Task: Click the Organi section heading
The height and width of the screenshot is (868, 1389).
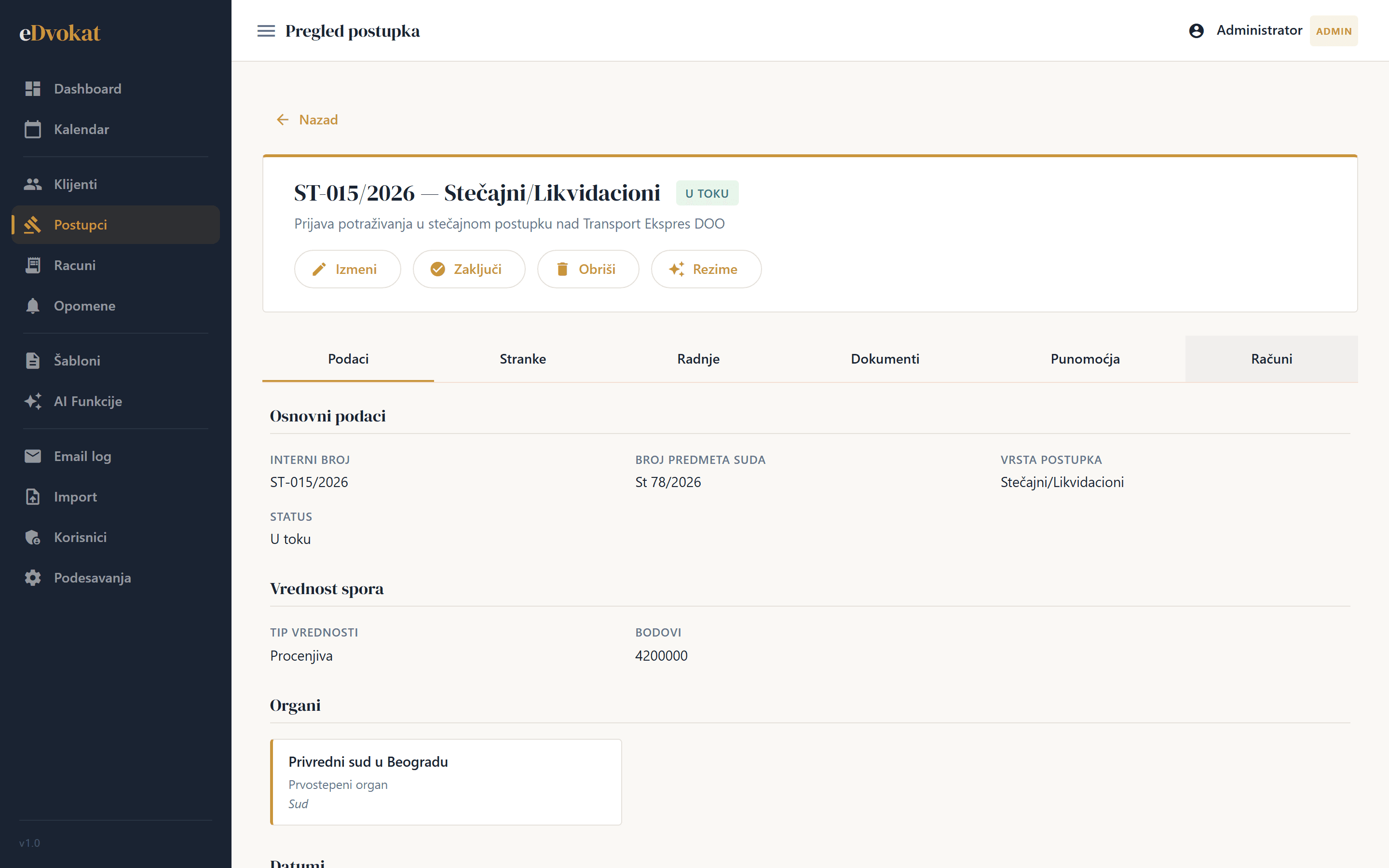Action: point(295,705)
